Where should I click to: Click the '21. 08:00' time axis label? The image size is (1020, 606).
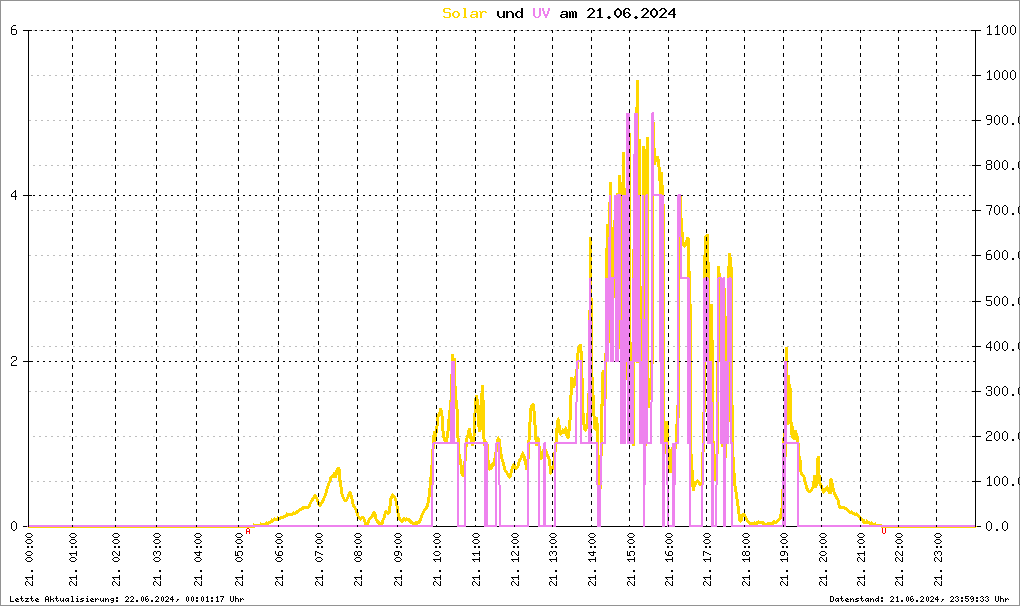(358, 559)
